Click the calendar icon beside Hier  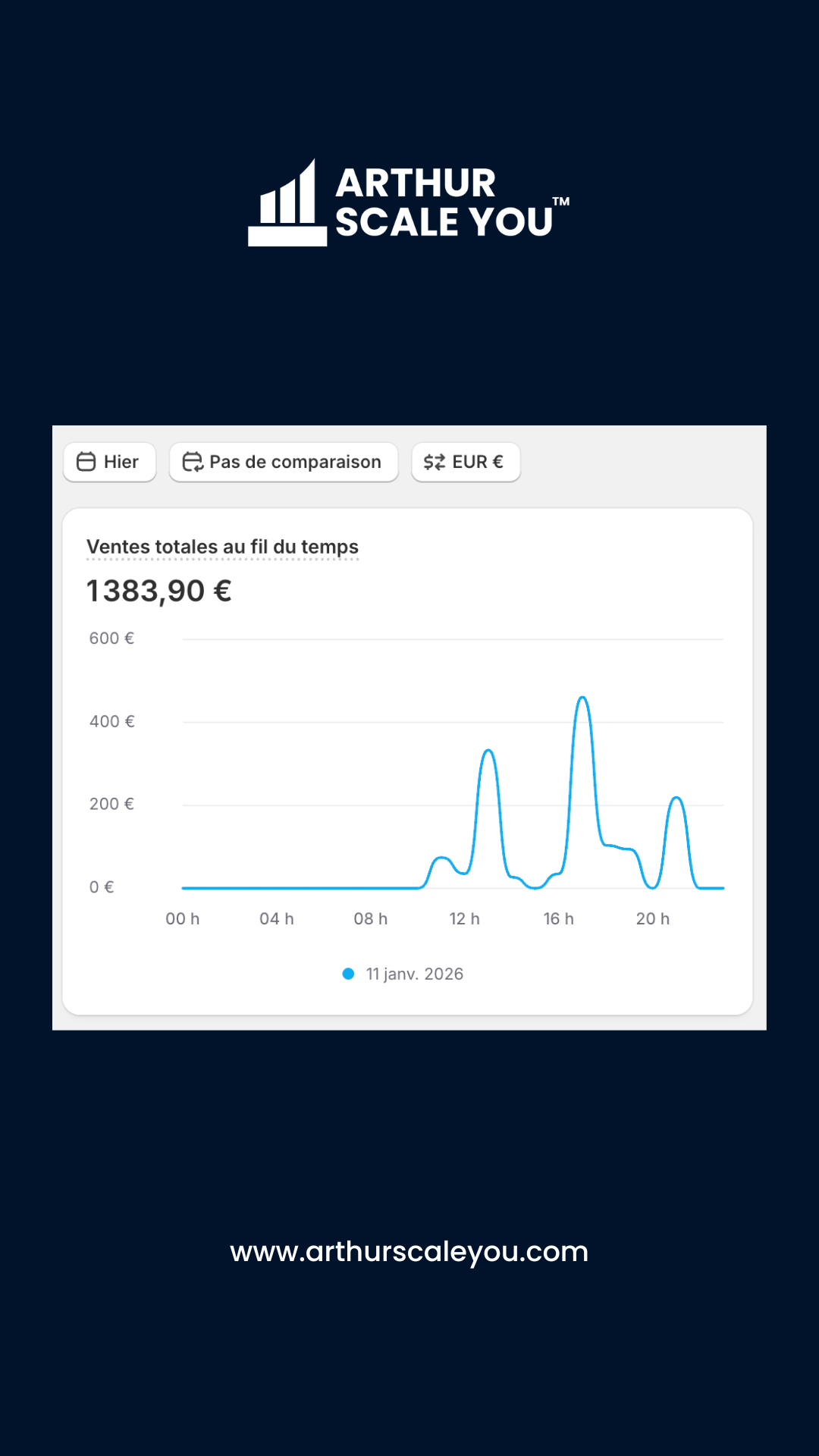[x=86, y=462]
